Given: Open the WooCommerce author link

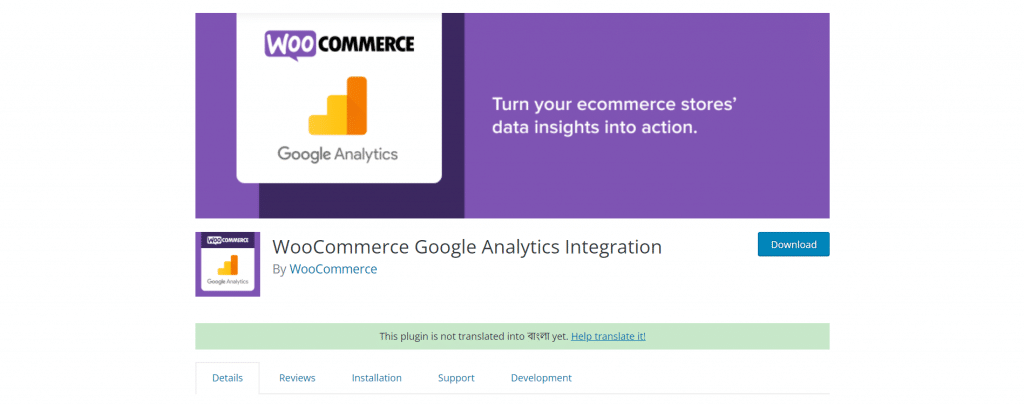Looking at the screenshot, I should [x=333, y=268].
